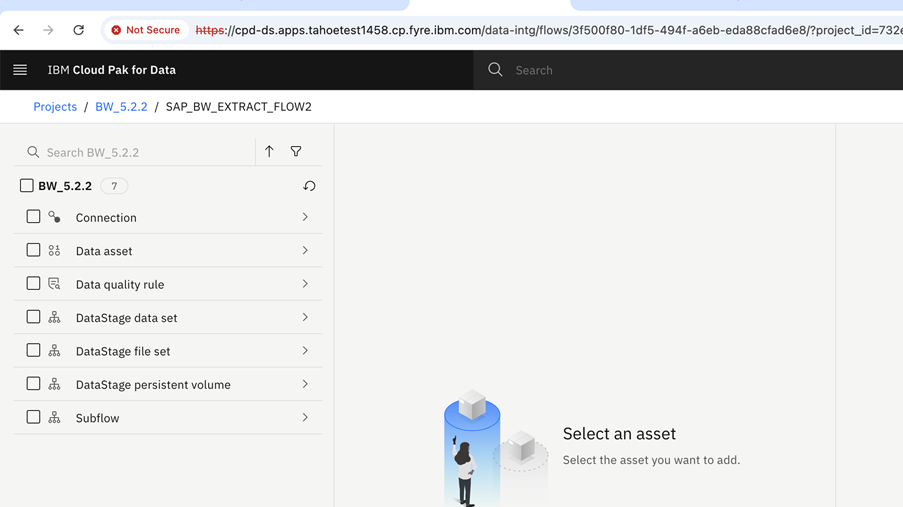Click the search icon in Search BW_5.2.2 field
The width and height of the screenshot is (903, 507).
point(33,152)
